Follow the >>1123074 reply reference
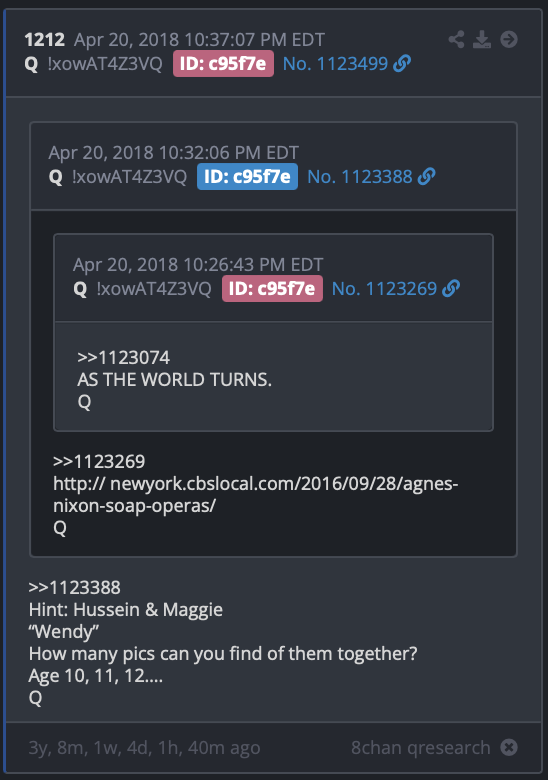The width and height of the screenshot is (548, 780). (123, 358)
